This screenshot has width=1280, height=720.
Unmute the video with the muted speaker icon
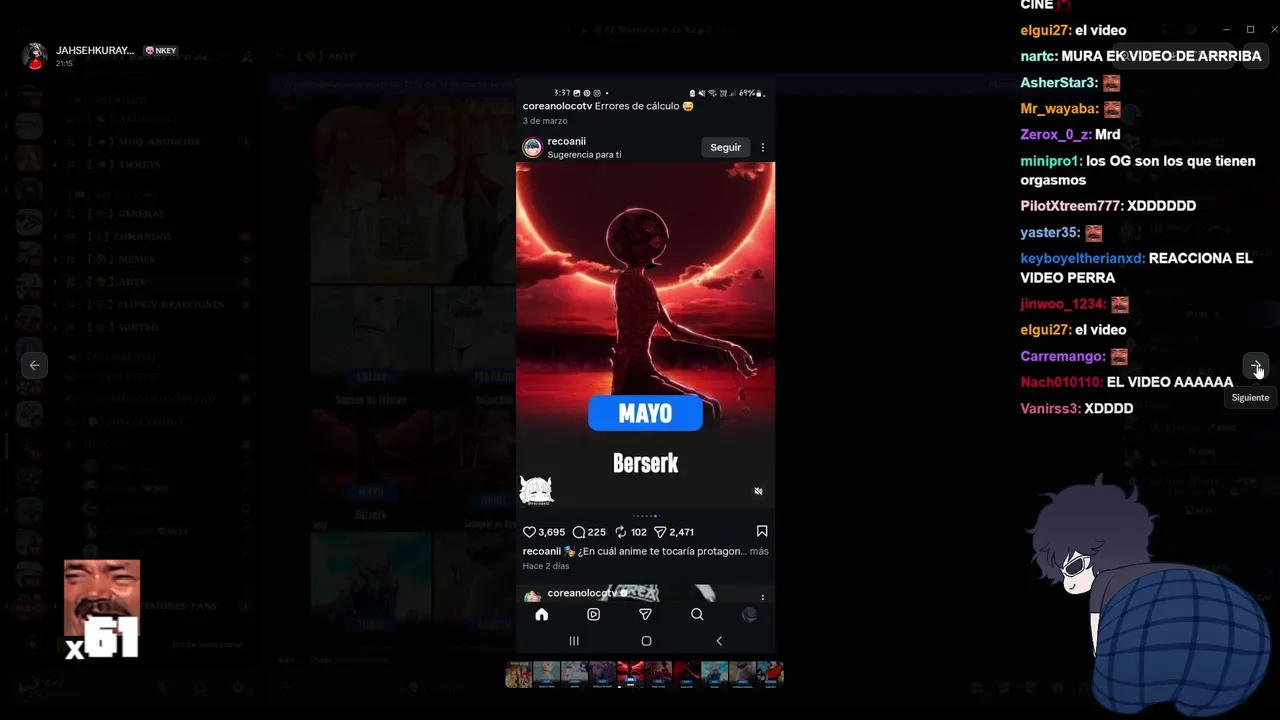[758, 491]
